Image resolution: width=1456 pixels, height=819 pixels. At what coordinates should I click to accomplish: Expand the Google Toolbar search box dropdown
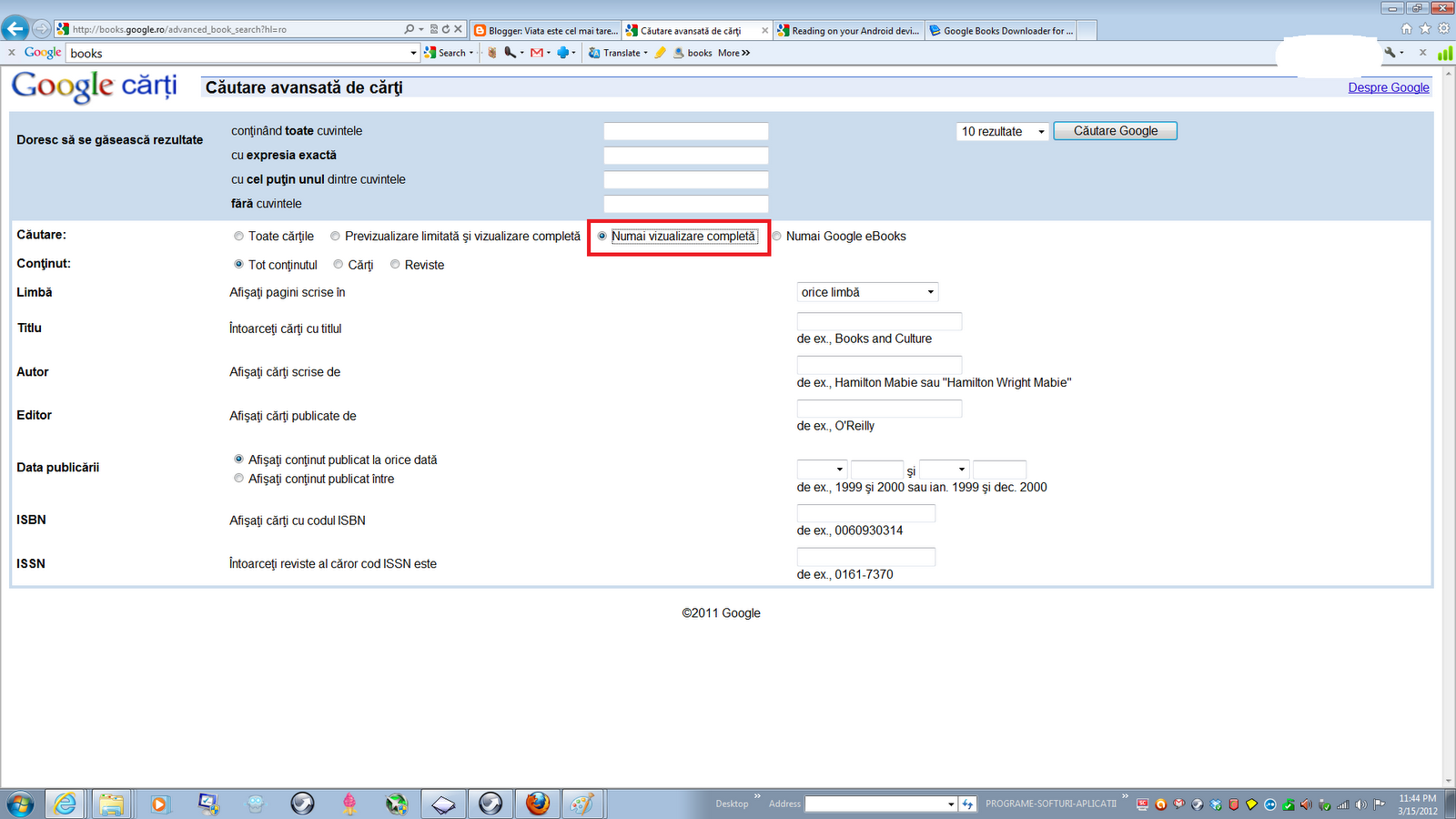pos(413,54)
